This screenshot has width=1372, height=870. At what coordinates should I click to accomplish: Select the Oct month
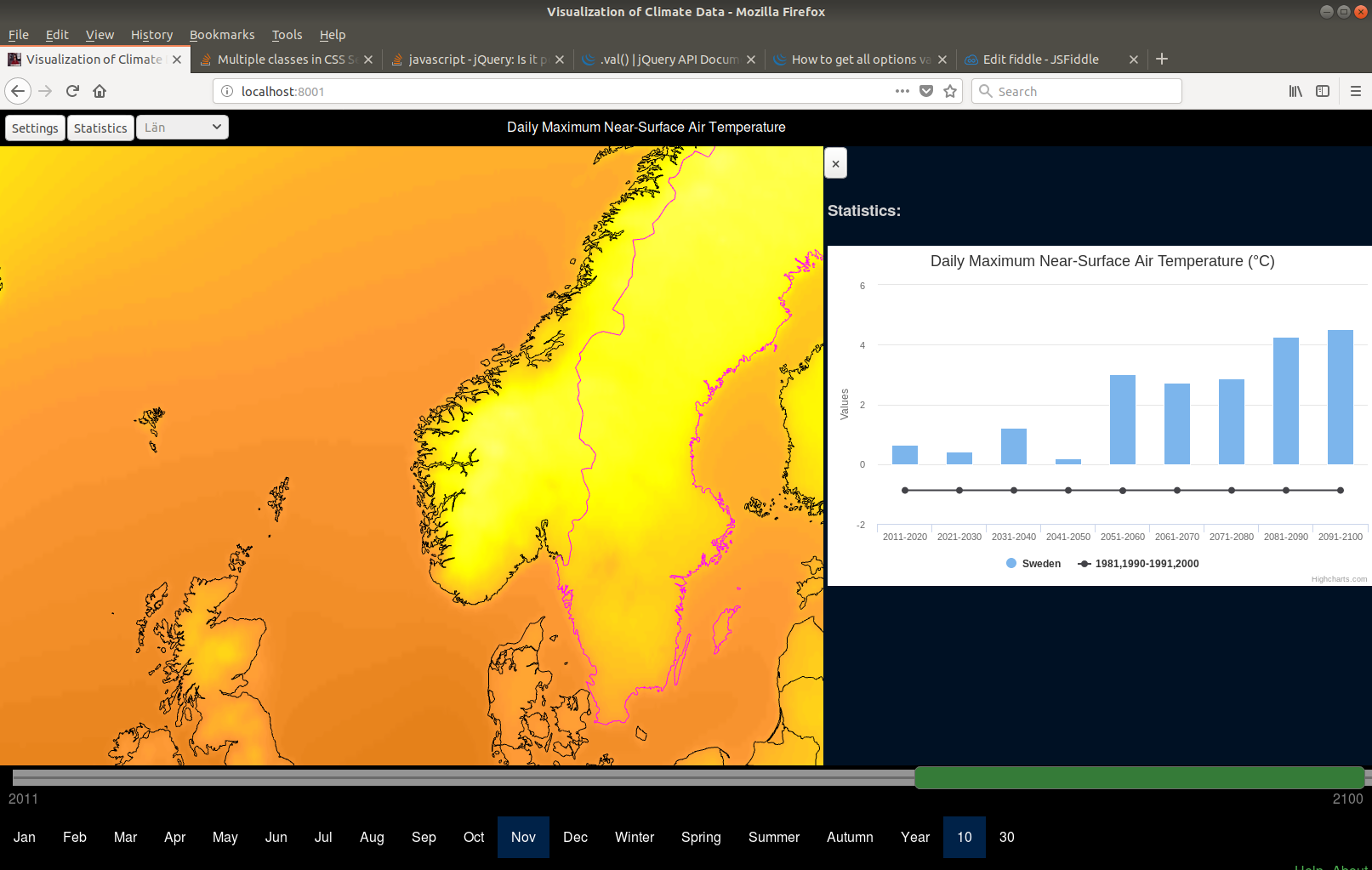[x=474, y=837]
